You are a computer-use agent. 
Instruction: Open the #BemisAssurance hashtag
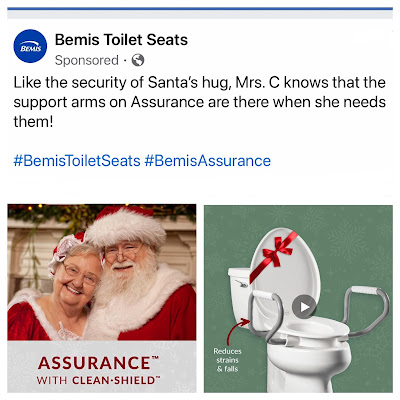(x=207, y=161)
